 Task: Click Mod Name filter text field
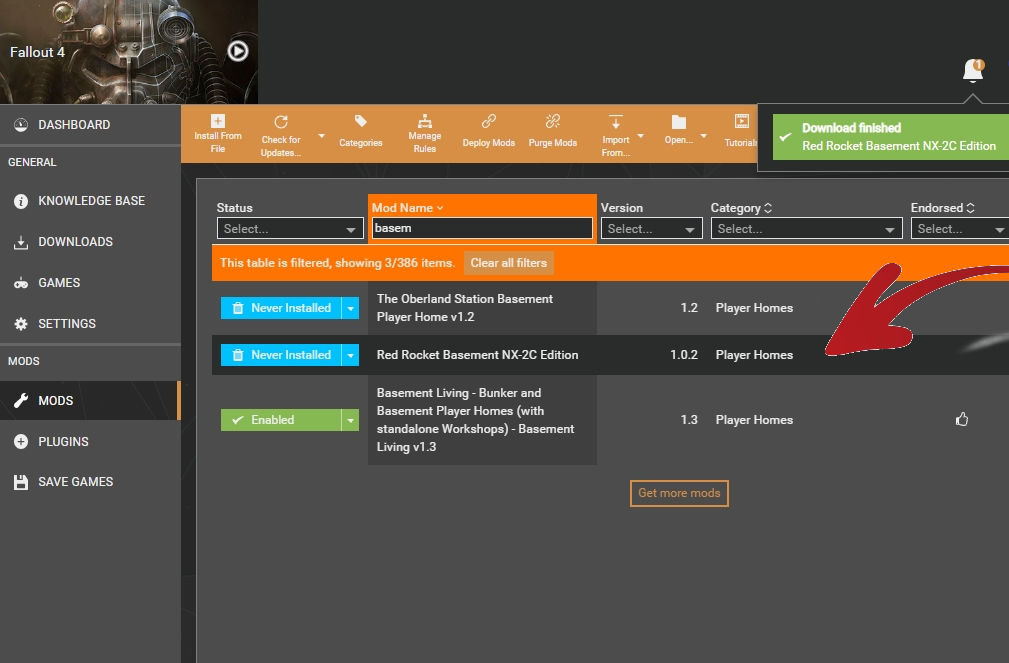[x=482, y=228]
